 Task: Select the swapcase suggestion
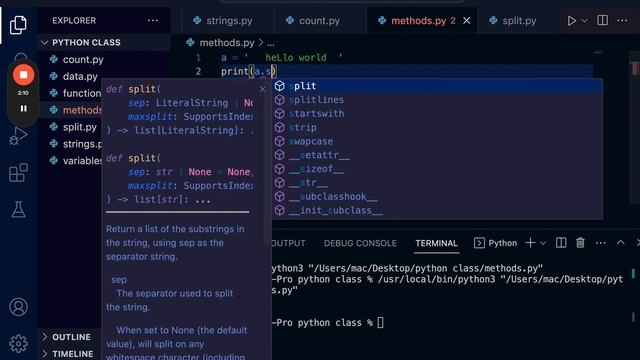[x=437, y=141]
